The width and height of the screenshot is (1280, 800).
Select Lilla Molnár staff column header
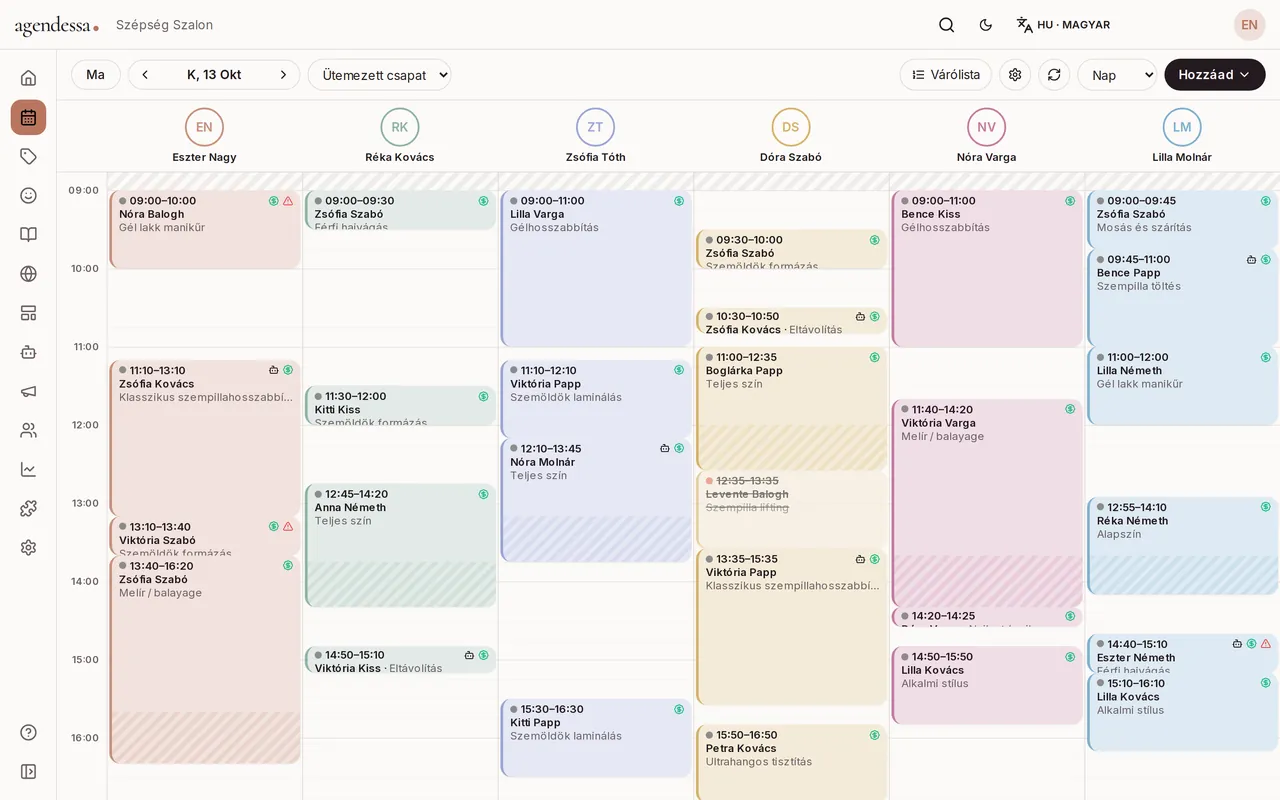click(1182, 136)
